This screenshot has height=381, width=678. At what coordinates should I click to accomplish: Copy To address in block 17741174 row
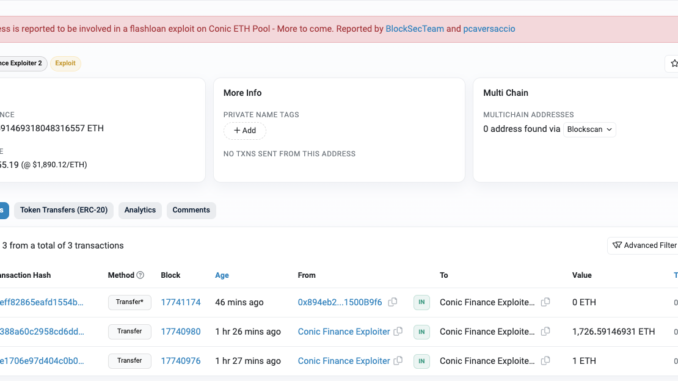tap(545, 302)
